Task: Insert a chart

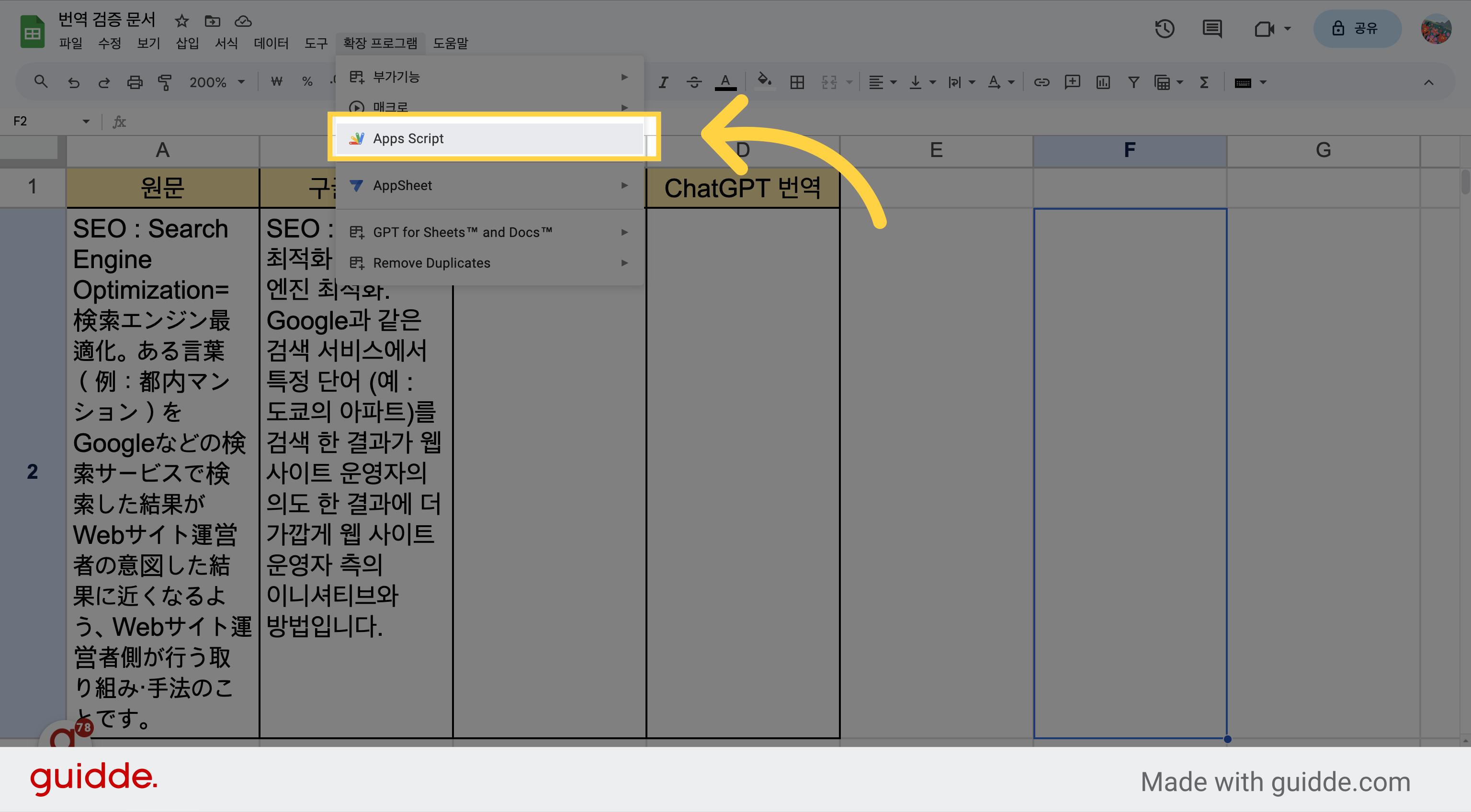Action: tap(1103, 82)
